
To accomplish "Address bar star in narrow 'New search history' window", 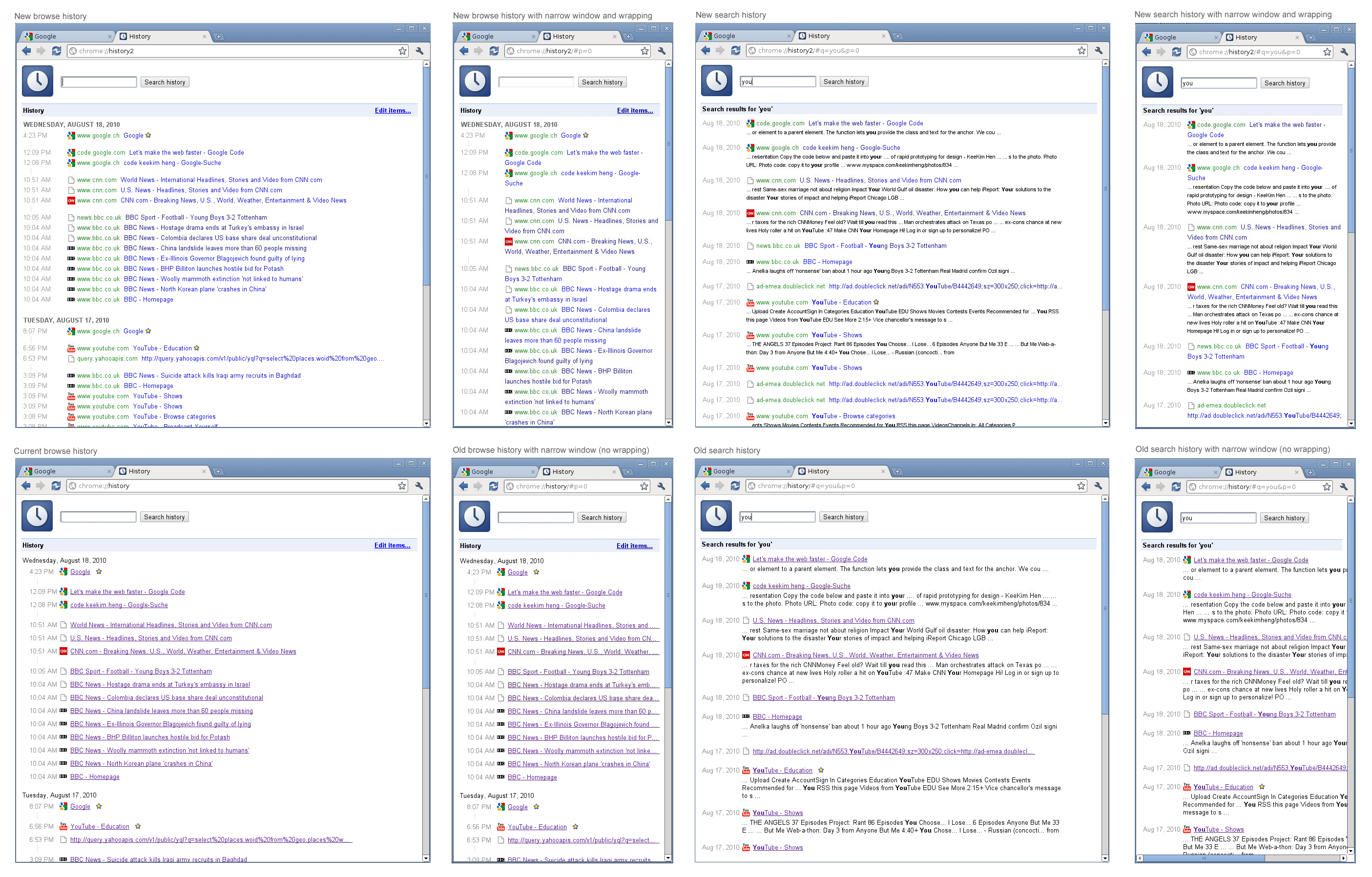I will click(x=1328, y=52).
